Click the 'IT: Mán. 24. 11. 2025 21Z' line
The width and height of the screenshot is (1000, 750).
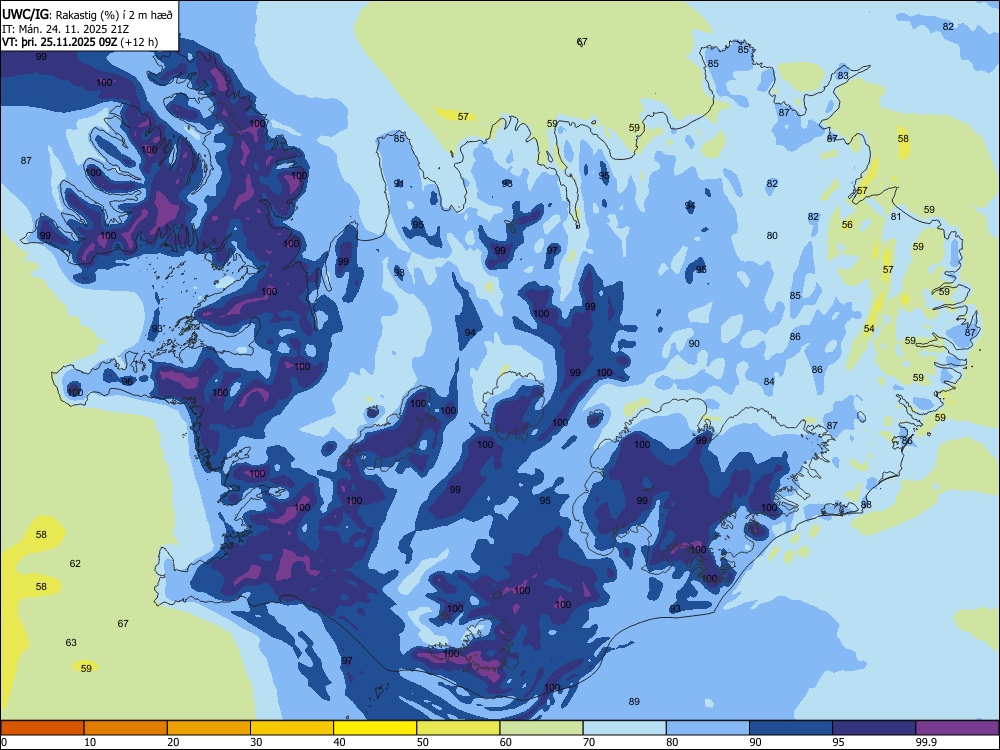(x=65, y=29)
